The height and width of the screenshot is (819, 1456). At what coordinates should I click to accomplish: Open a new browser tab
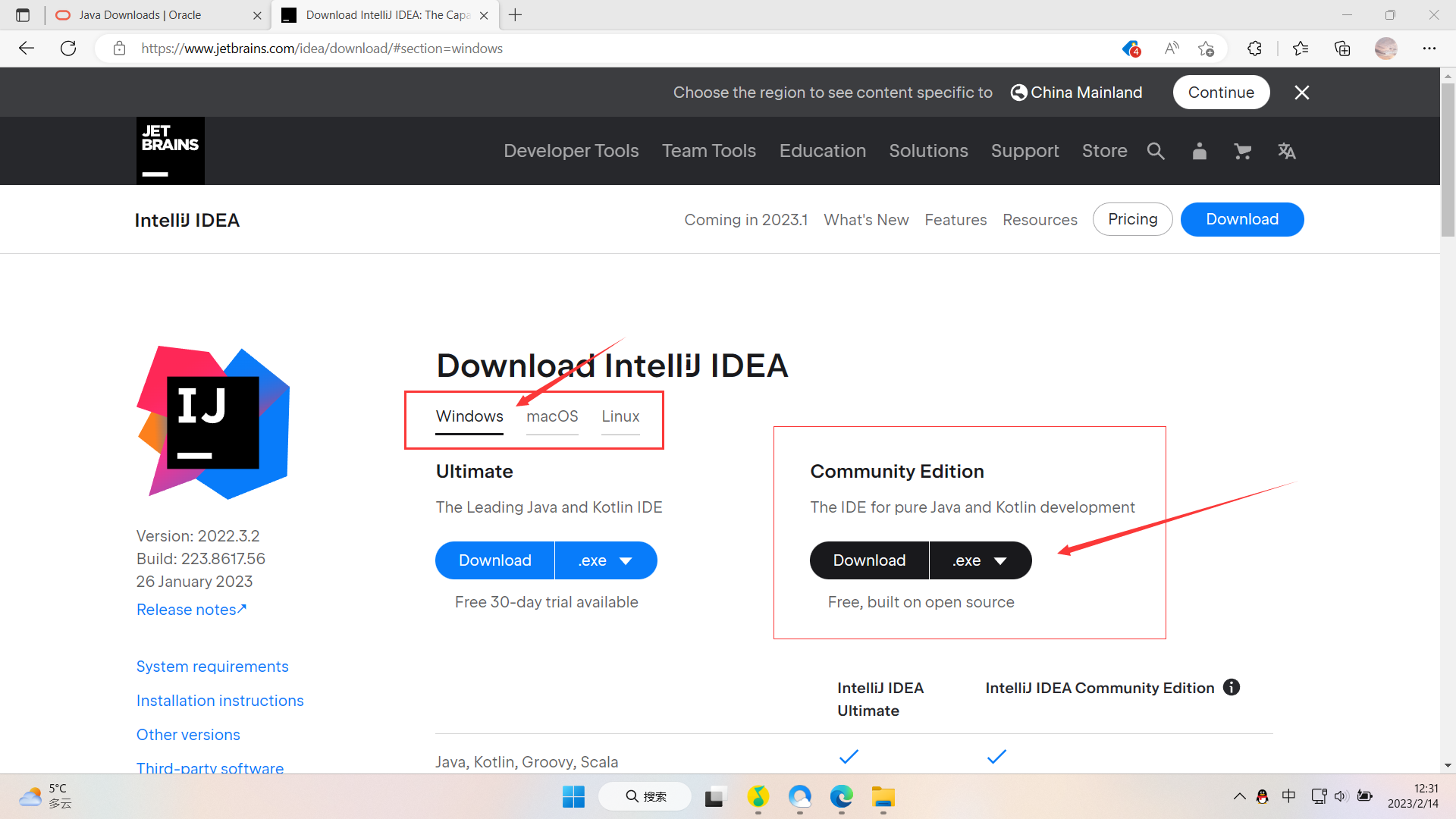[516, 15]
